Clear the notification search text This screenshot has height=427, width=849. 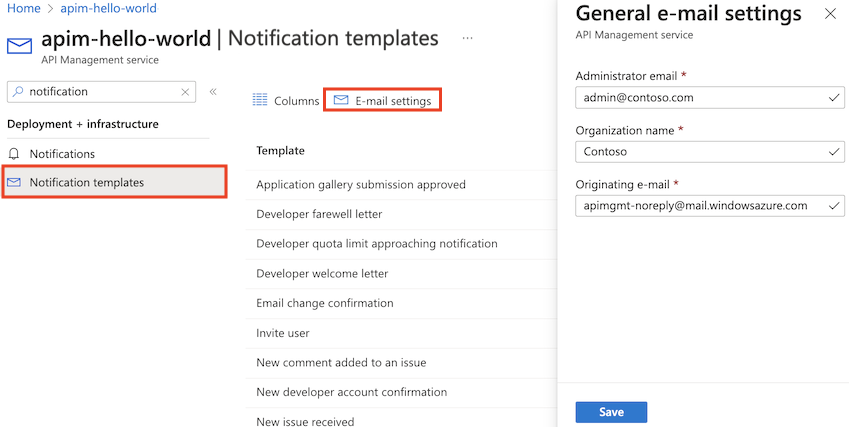coord(185,92)
